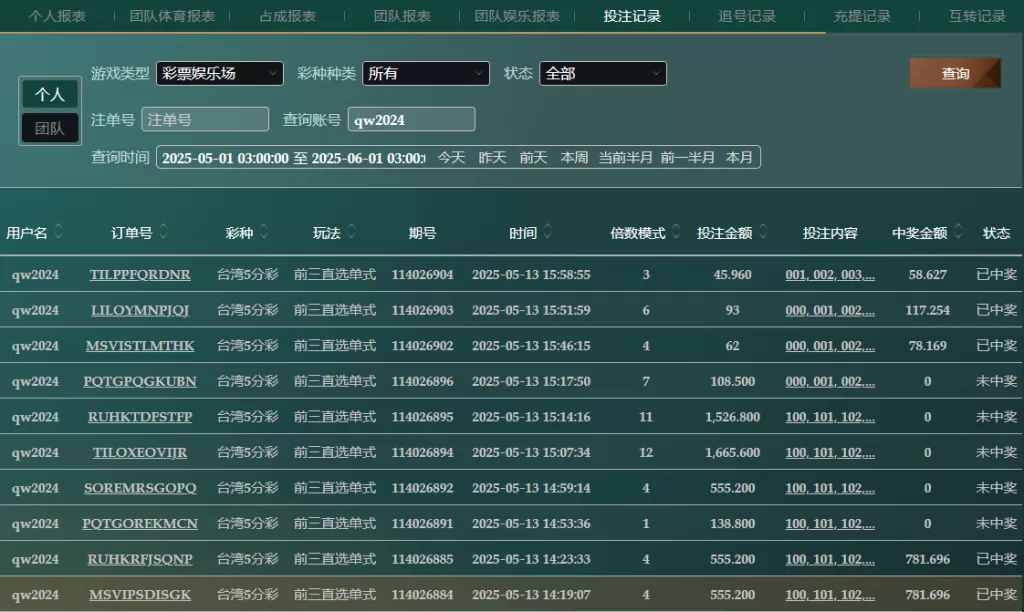This screenshot has height=612, width=1024.
Task: View bet content for period 114026895
Action: pyautogui.click(x=829, y=417)
